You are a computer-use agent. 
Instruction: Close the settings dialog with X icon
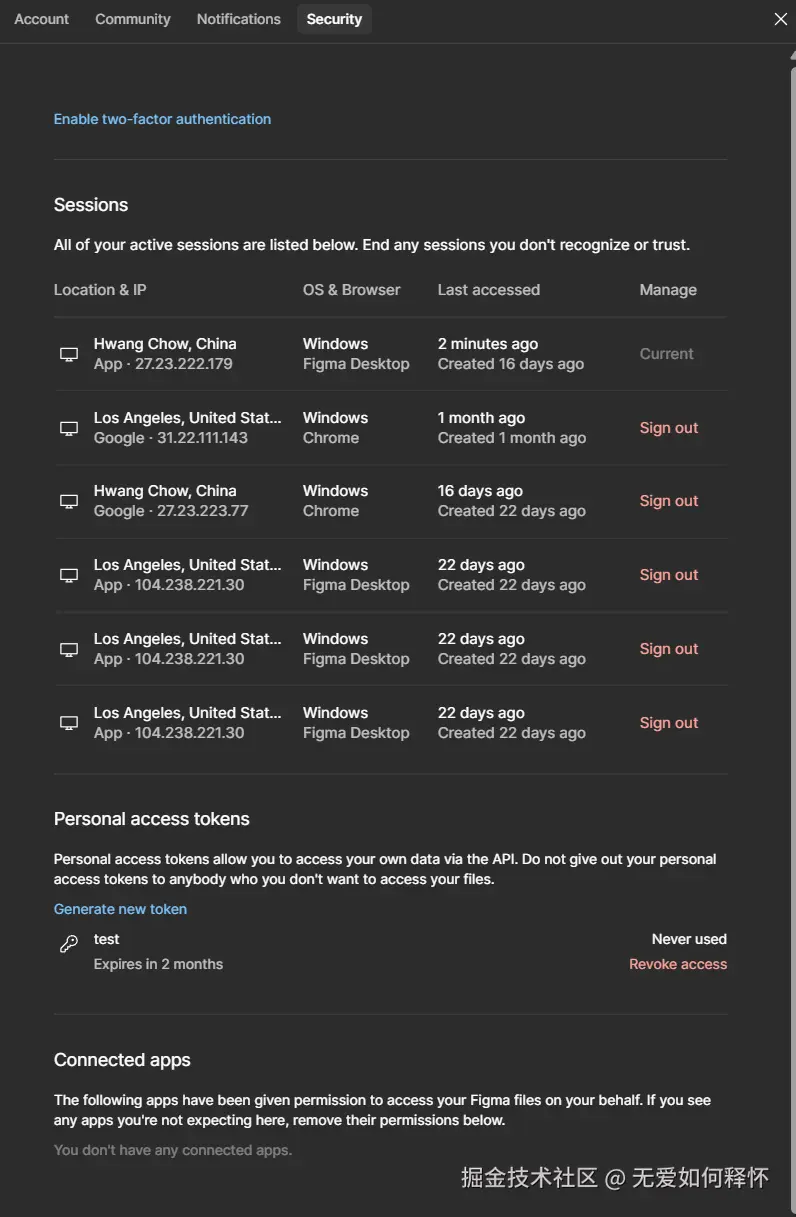(781, 19)
